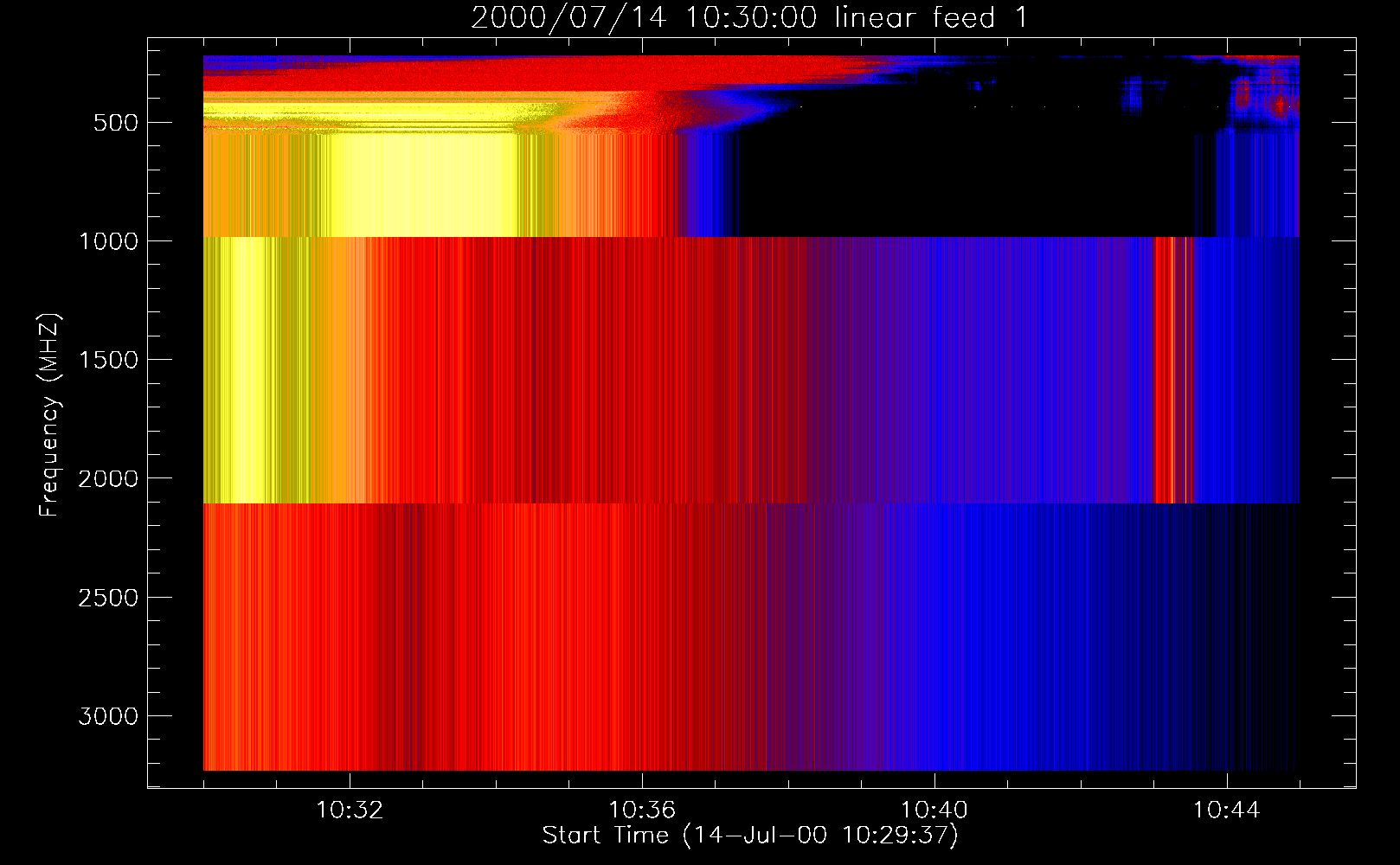1400x865 pixels.
Task: Click the narrow red burst stripe near 10:43
Action: (x=1172, y=369)
